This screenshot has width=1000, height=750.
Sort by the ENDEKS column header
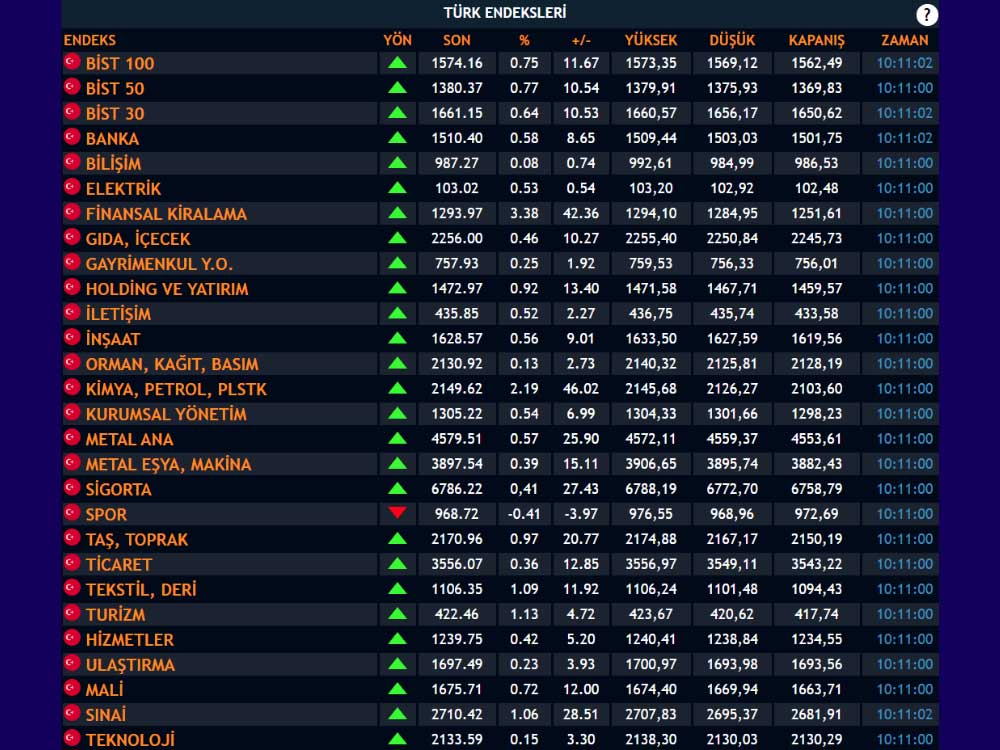pyautogui.click(x=90, y=40)
